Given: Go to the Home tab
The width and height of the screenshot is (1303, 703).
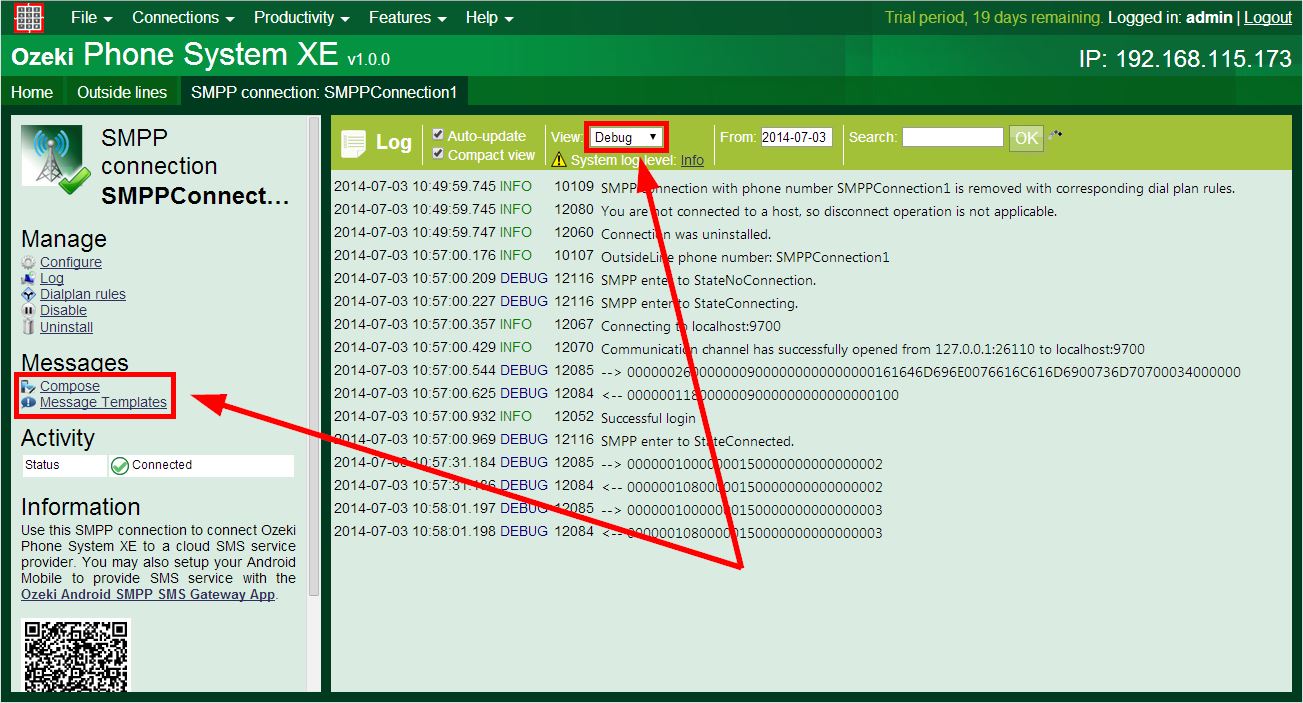Looking at the screenshot, I should [32, 92].
